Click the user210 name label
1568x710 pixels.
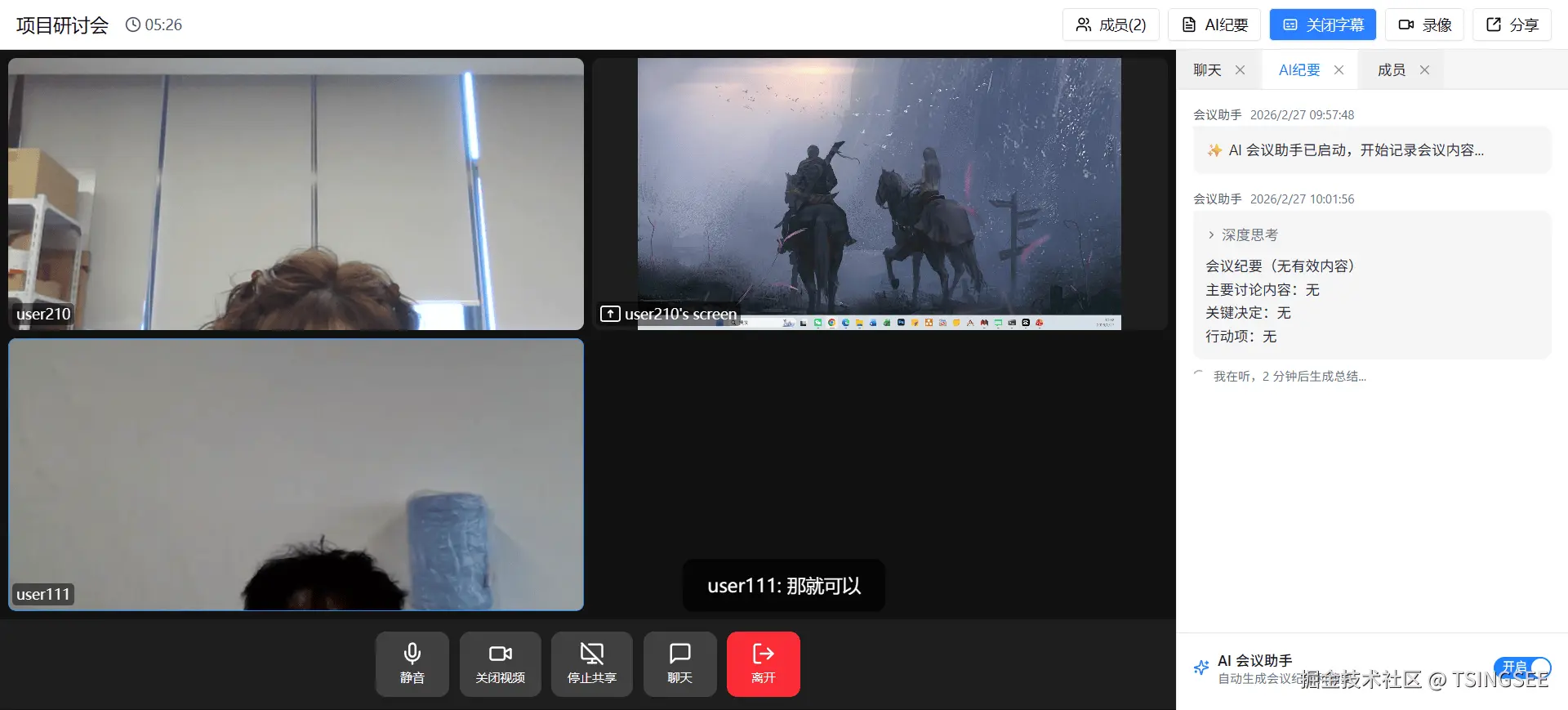(x=43, y=314)
